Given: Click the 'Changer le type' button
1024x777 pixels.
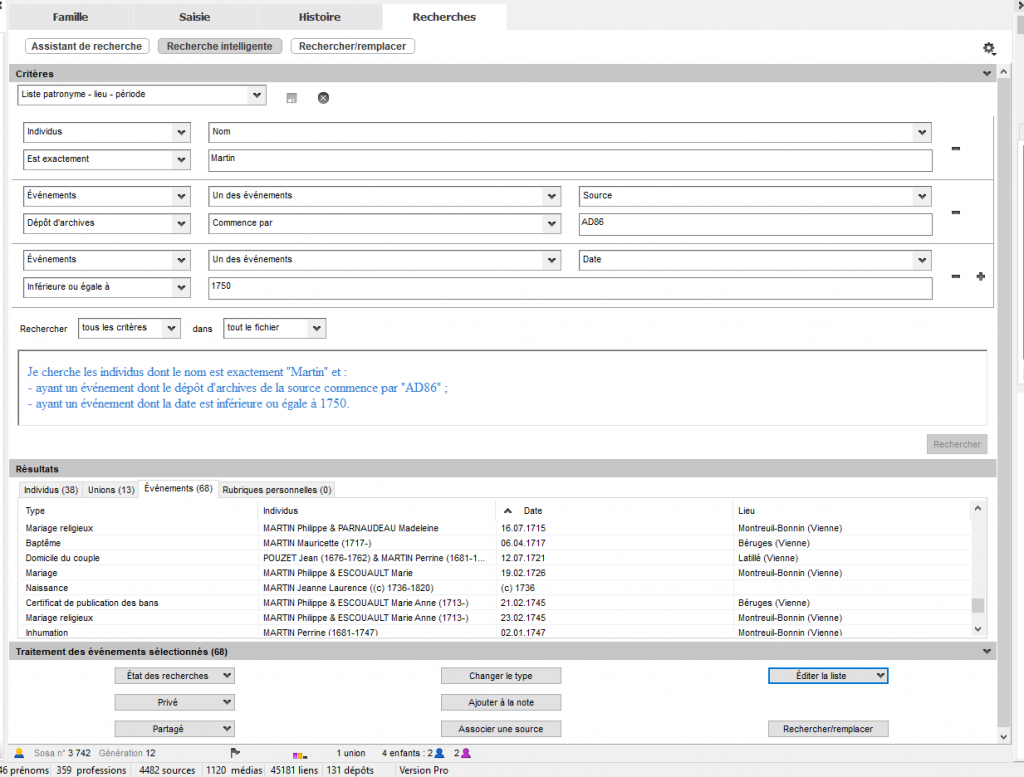Looking at the screenshot, I should [x=501, y=676].
